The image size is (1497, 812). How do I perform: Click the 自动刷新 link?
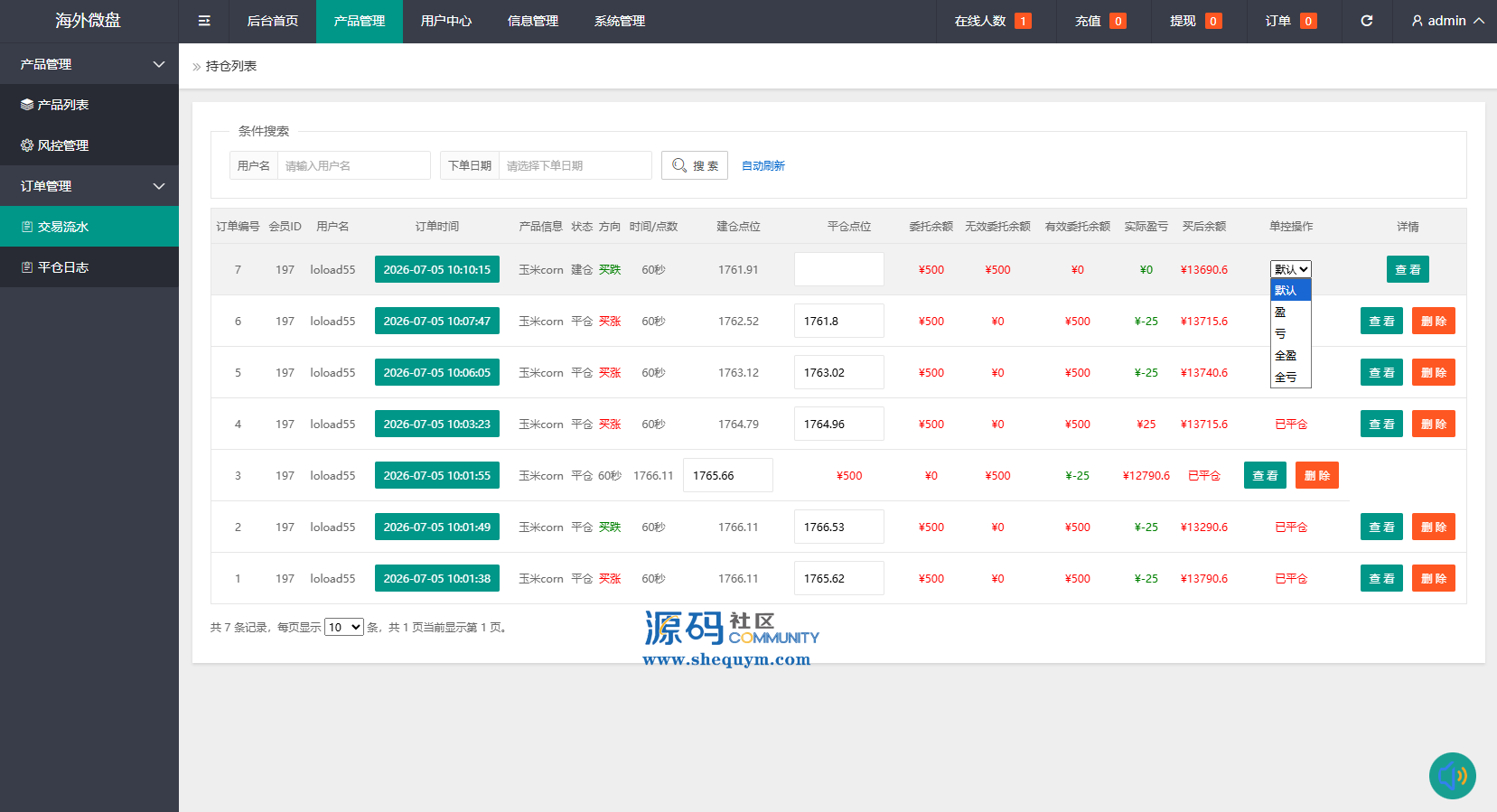click(x=763, y=166)
